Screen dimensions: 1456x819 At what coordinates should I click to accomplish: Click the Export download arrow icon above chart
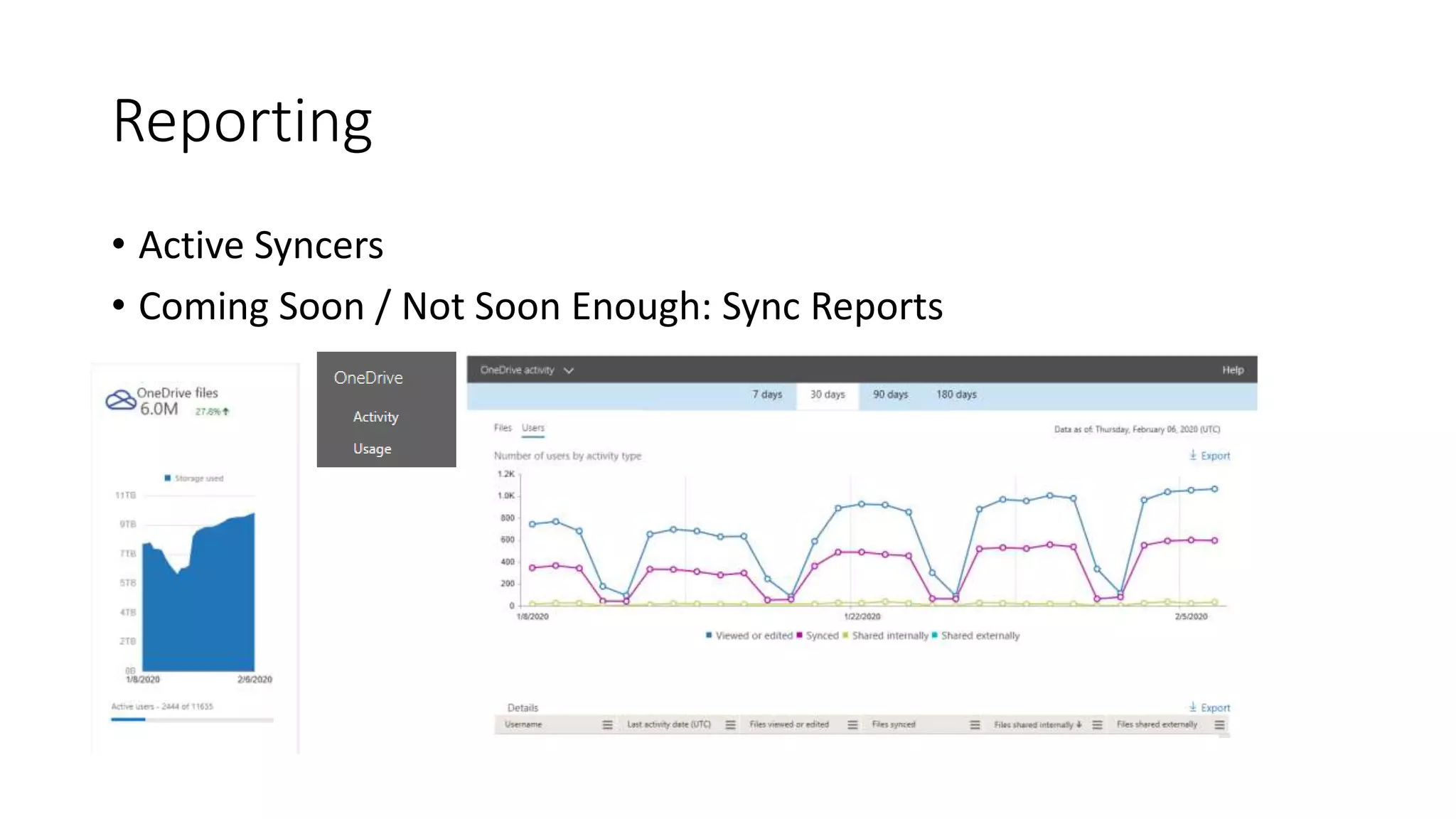tap(1193, 455)
